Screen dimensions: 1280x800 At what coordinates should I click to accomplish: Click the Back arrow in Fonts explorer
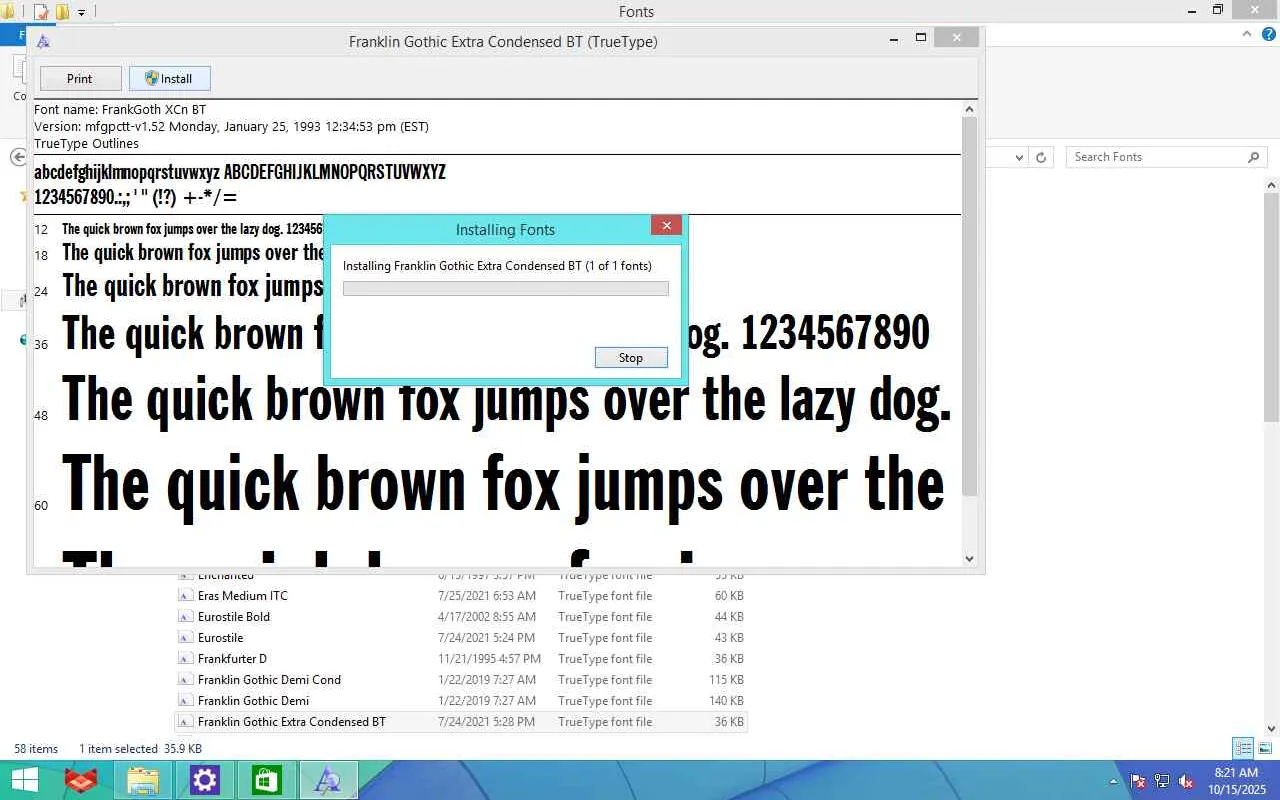[18, 157]
